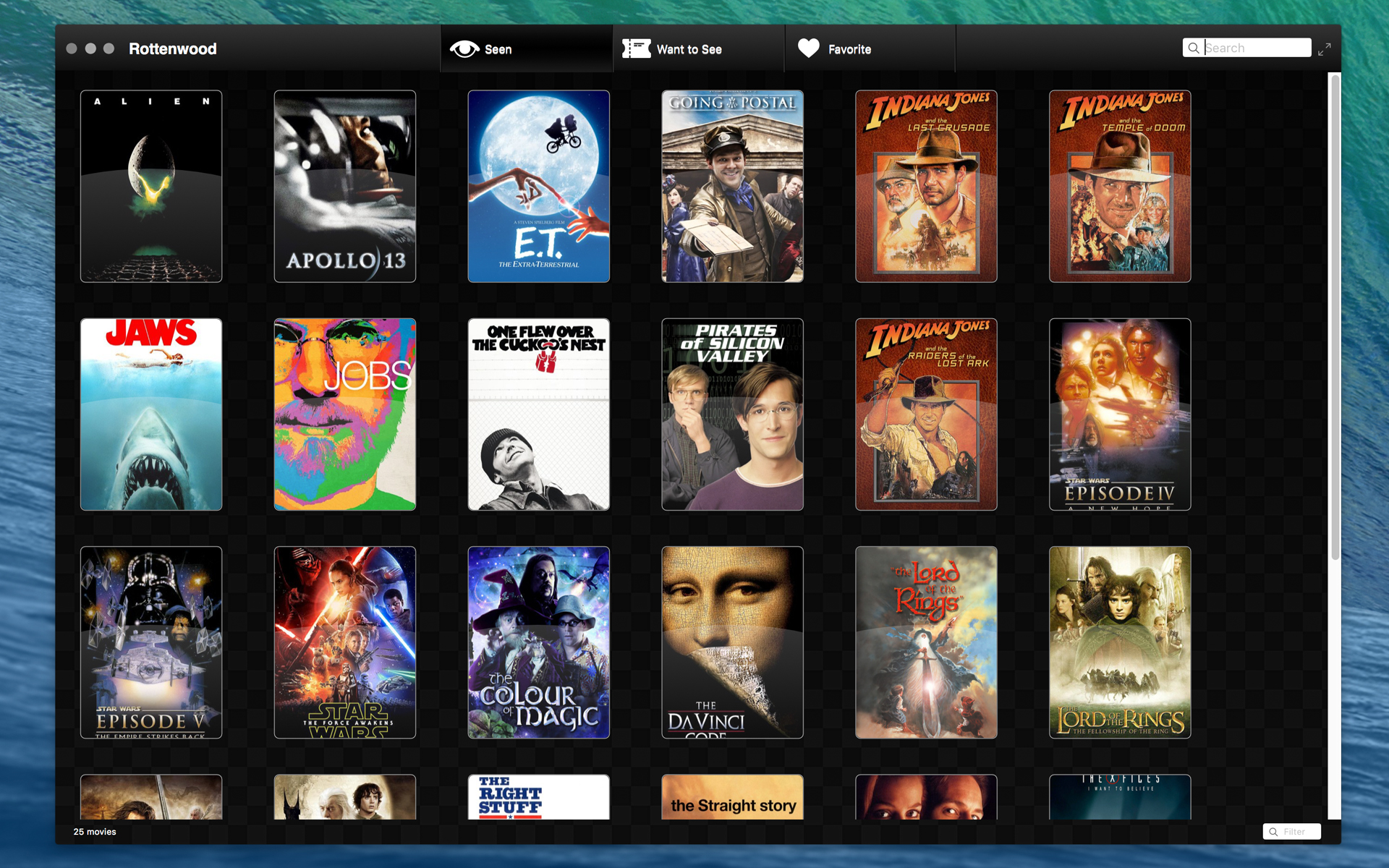Screen dimensions: 1389x868
Task: Select the Jobs movie poster
Action: [345, 414]
